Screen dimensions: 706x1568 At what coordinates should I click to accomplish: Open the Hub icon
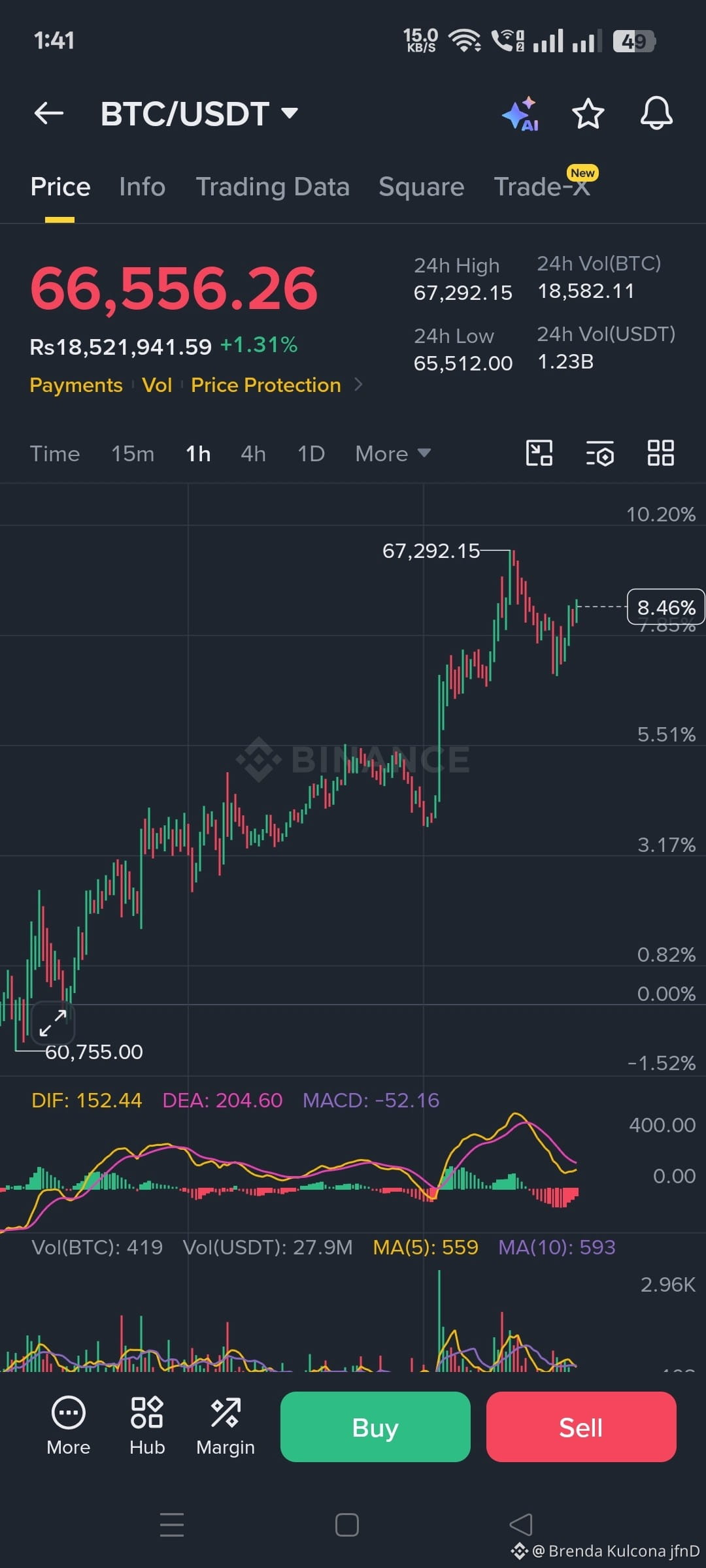(x=147, y=1425)
